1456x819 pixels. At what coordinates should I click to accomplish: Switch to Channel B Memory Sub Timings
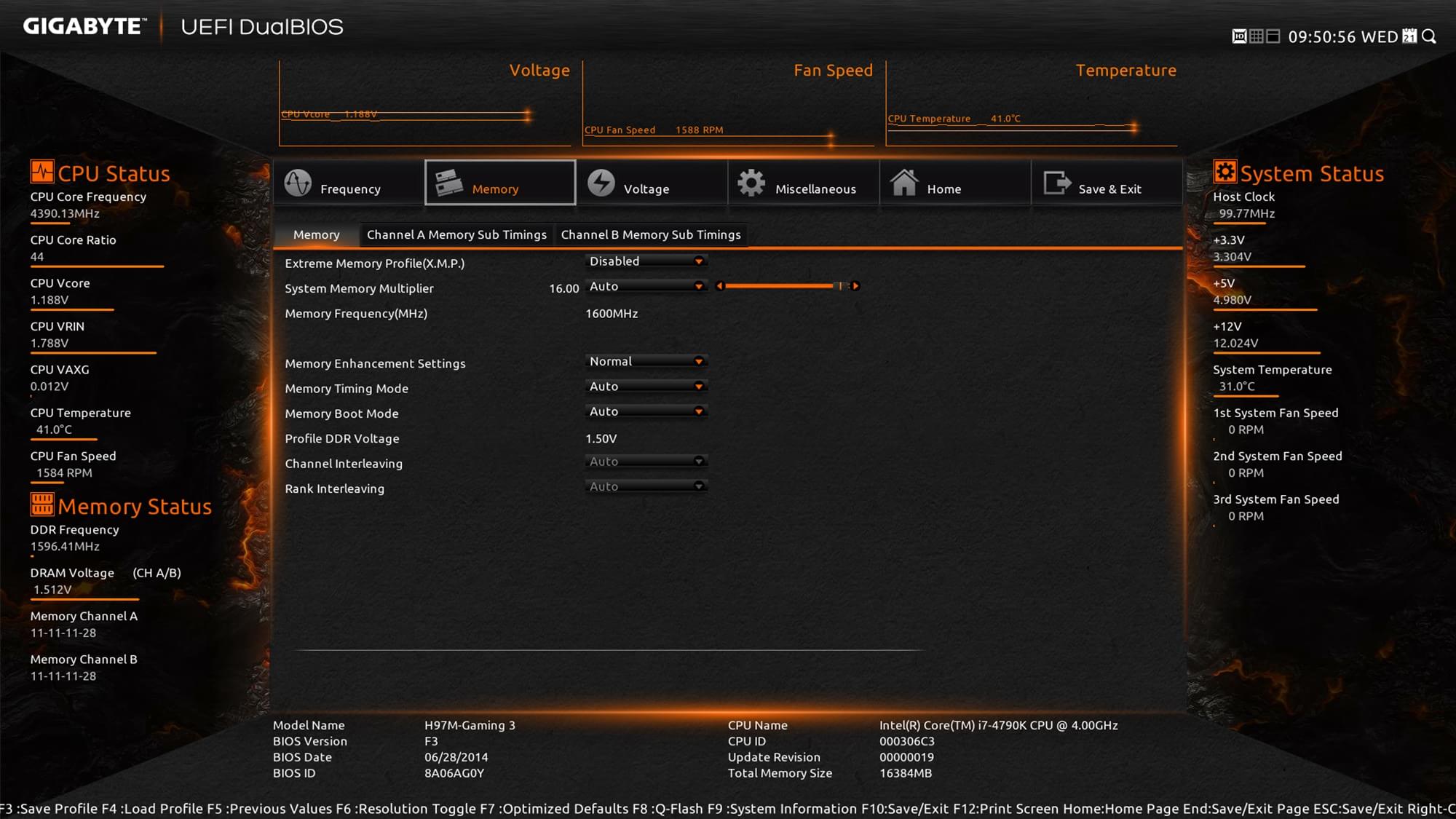coord(651,234)
